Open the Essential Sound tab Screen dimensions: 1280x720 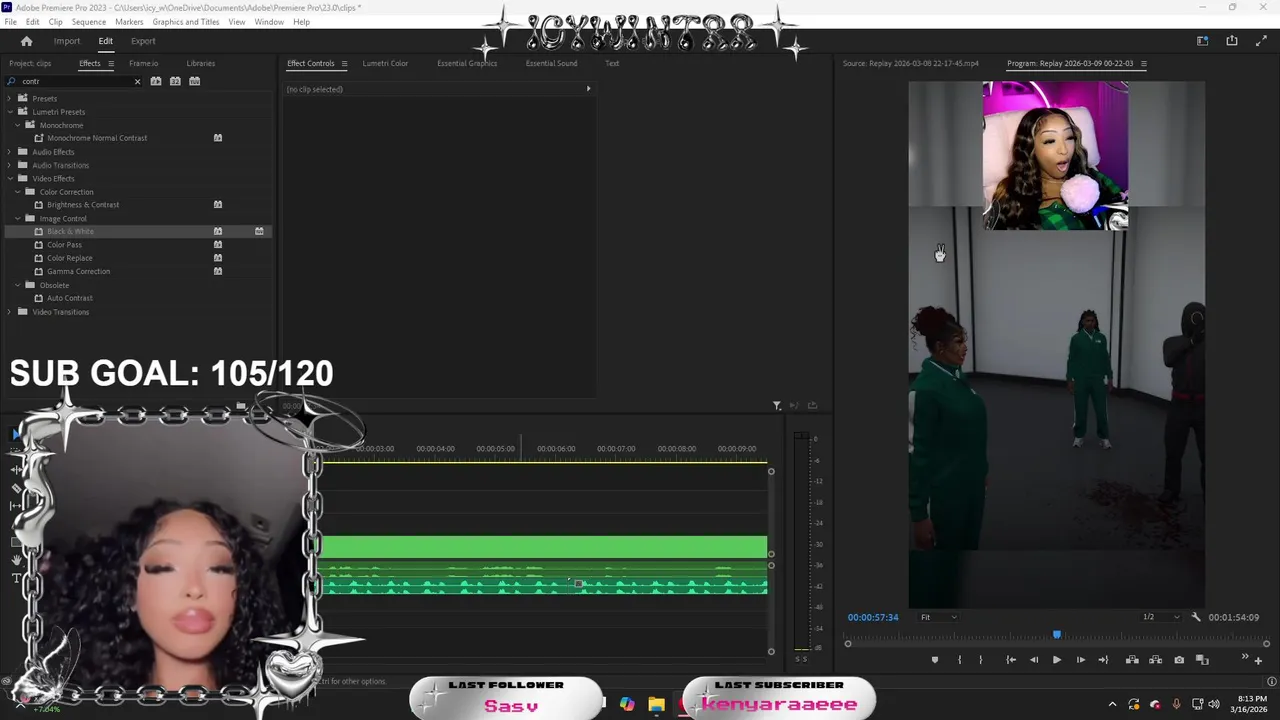(x=551, y=63)
